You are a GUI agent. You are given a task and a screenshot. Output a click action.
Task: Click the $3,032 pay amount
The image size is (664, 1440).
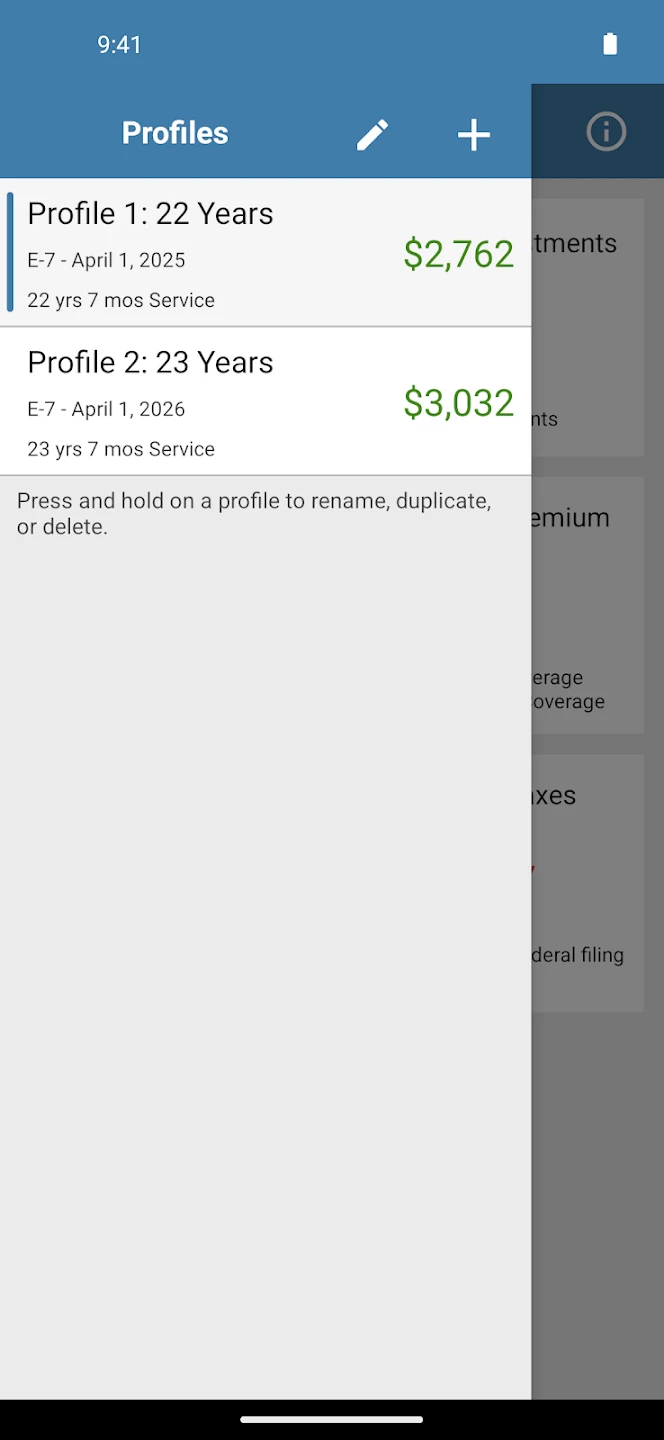[458, 403]
